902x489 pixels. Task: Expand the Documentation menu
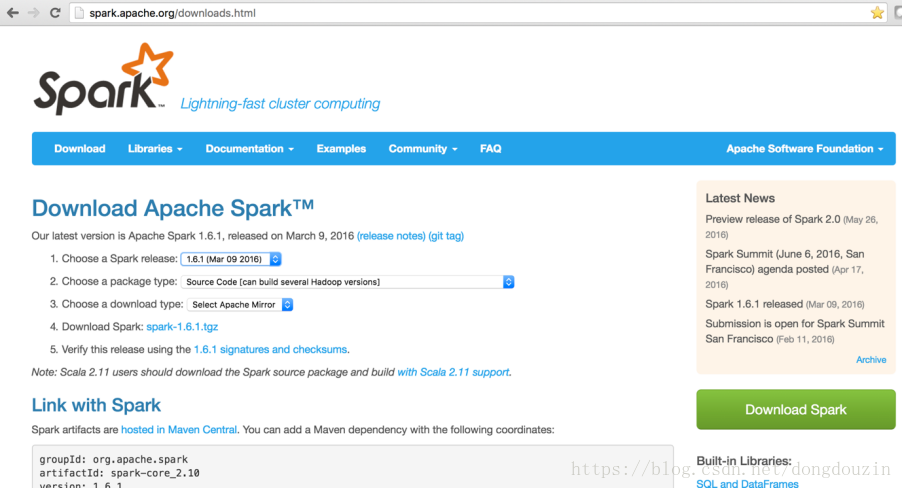250,148
